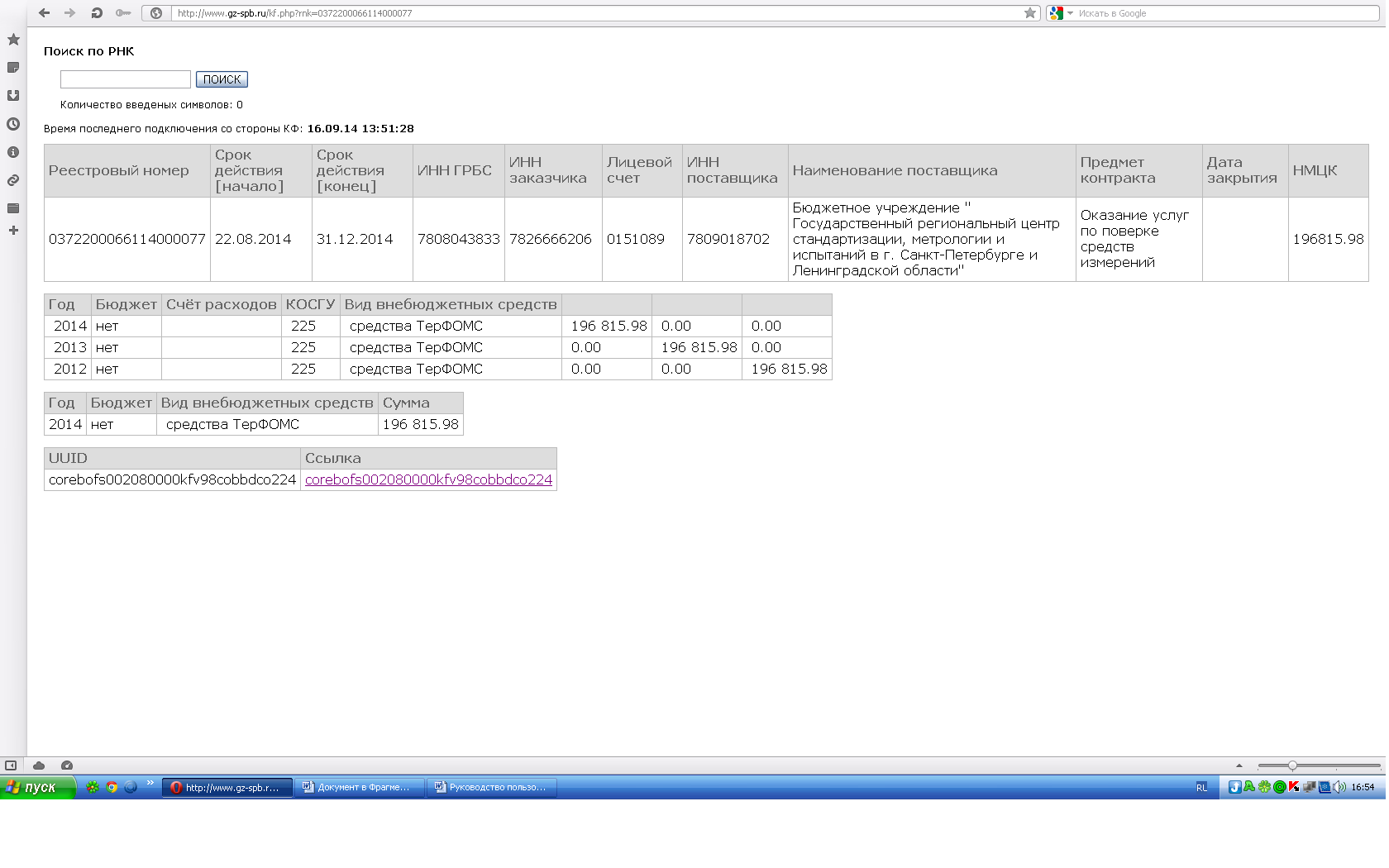The height and width of the screenshot is (868, 1389).
Task: Open the Downloads panel in sidebar
Action: click(13, 95)
